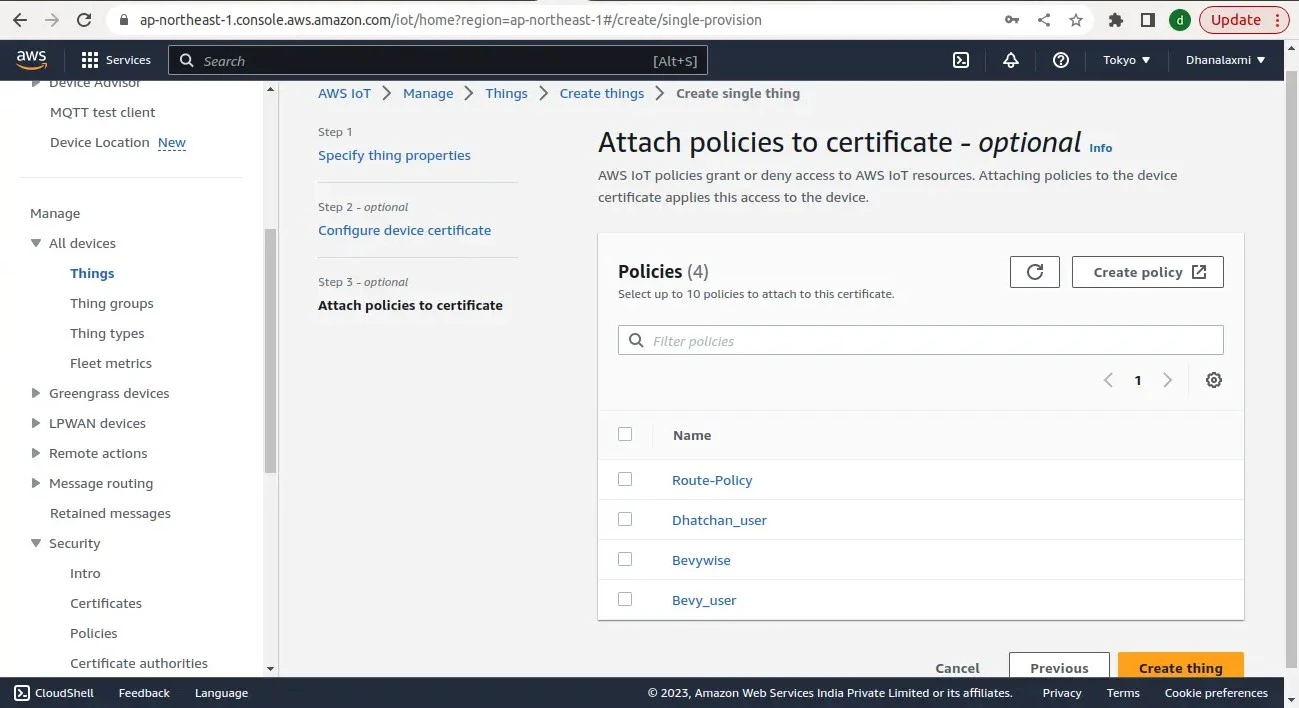1299x708 pixels.
Task: Expand the Remote actions section
Action: (36, 453)
